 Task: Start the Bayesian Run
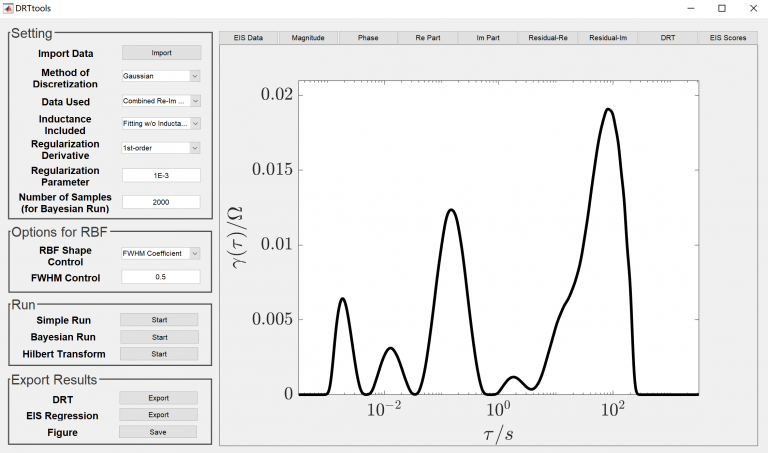tap(159, 337)
